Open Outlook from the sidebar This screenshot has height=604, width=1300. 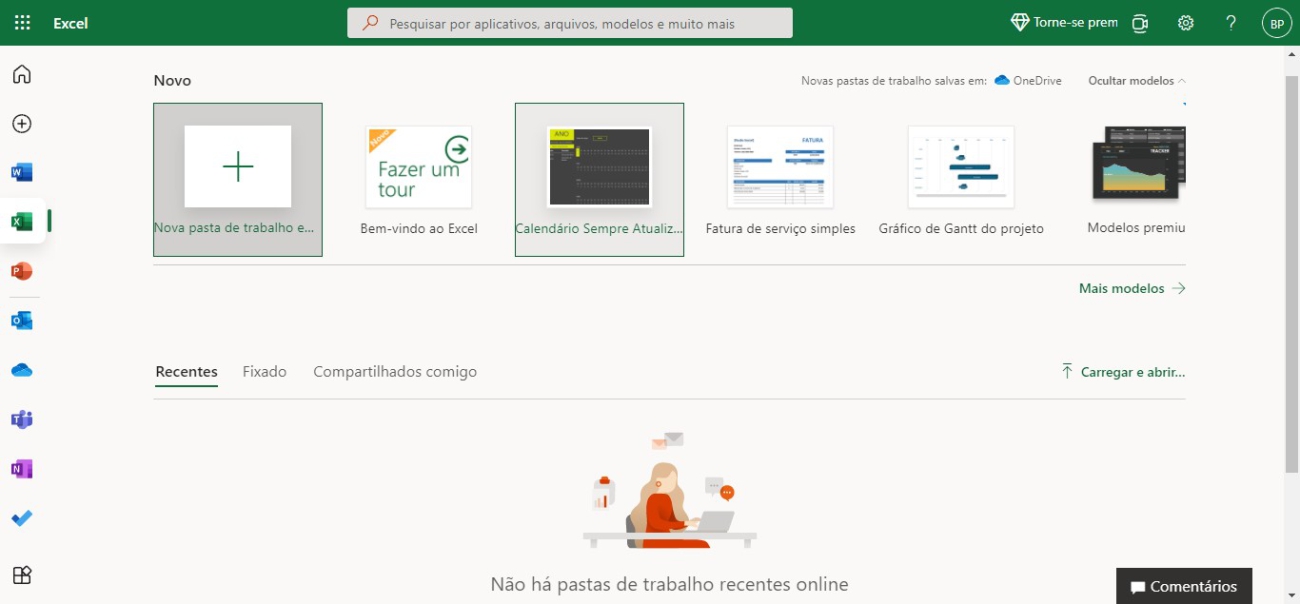click(22, 320)
